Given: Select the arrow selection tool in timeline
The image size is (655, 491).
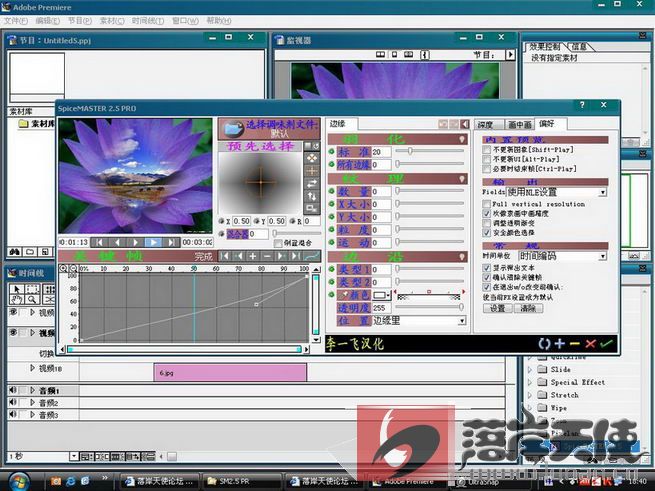Looking at the screenshot, I should pyautogui.click(x=16, y=289).
